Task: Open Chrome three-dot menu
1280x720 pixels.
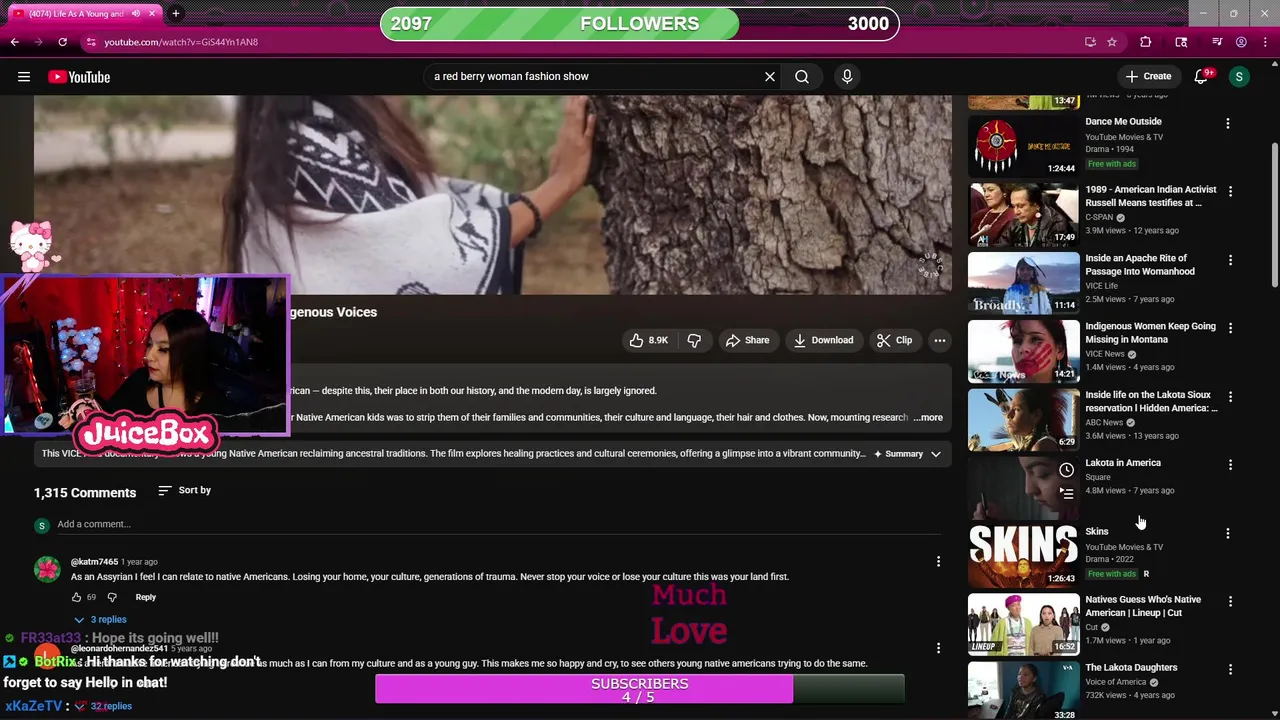Action: [1265, 42]
